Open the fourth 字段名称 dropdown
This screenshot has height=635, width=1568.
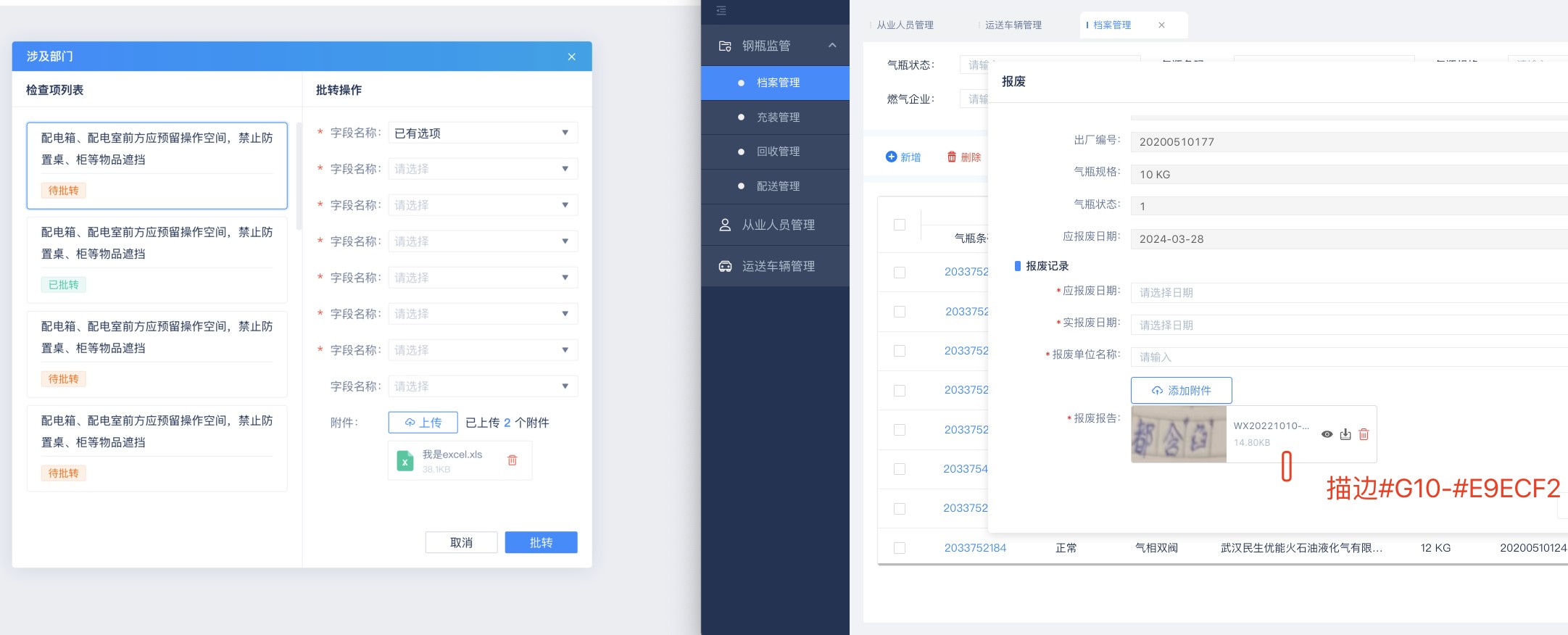483,241
